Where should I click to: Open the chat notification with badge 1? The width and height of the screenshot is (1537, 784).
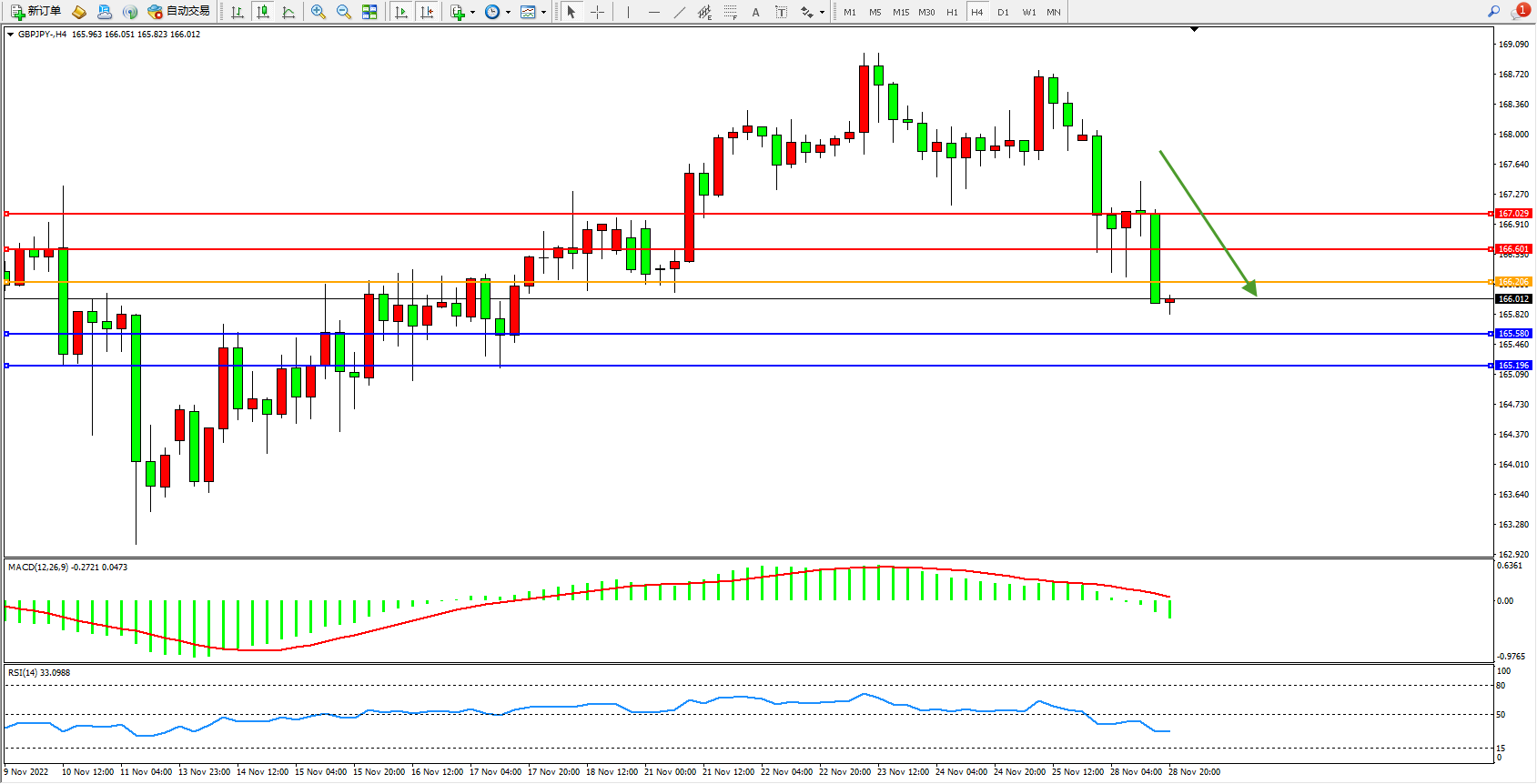point(1520,12)
